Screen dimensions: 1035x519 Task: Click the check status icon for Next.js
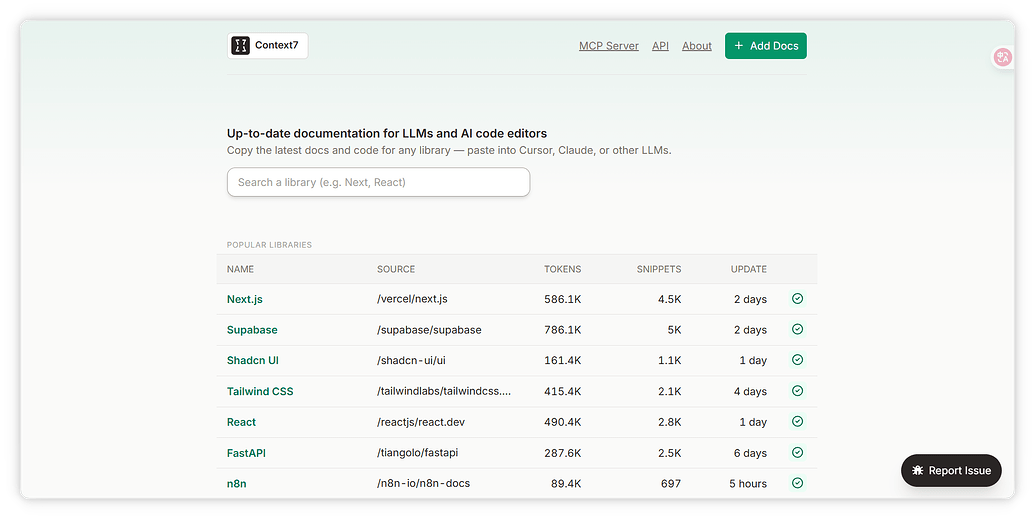click(x=797, y=298)
